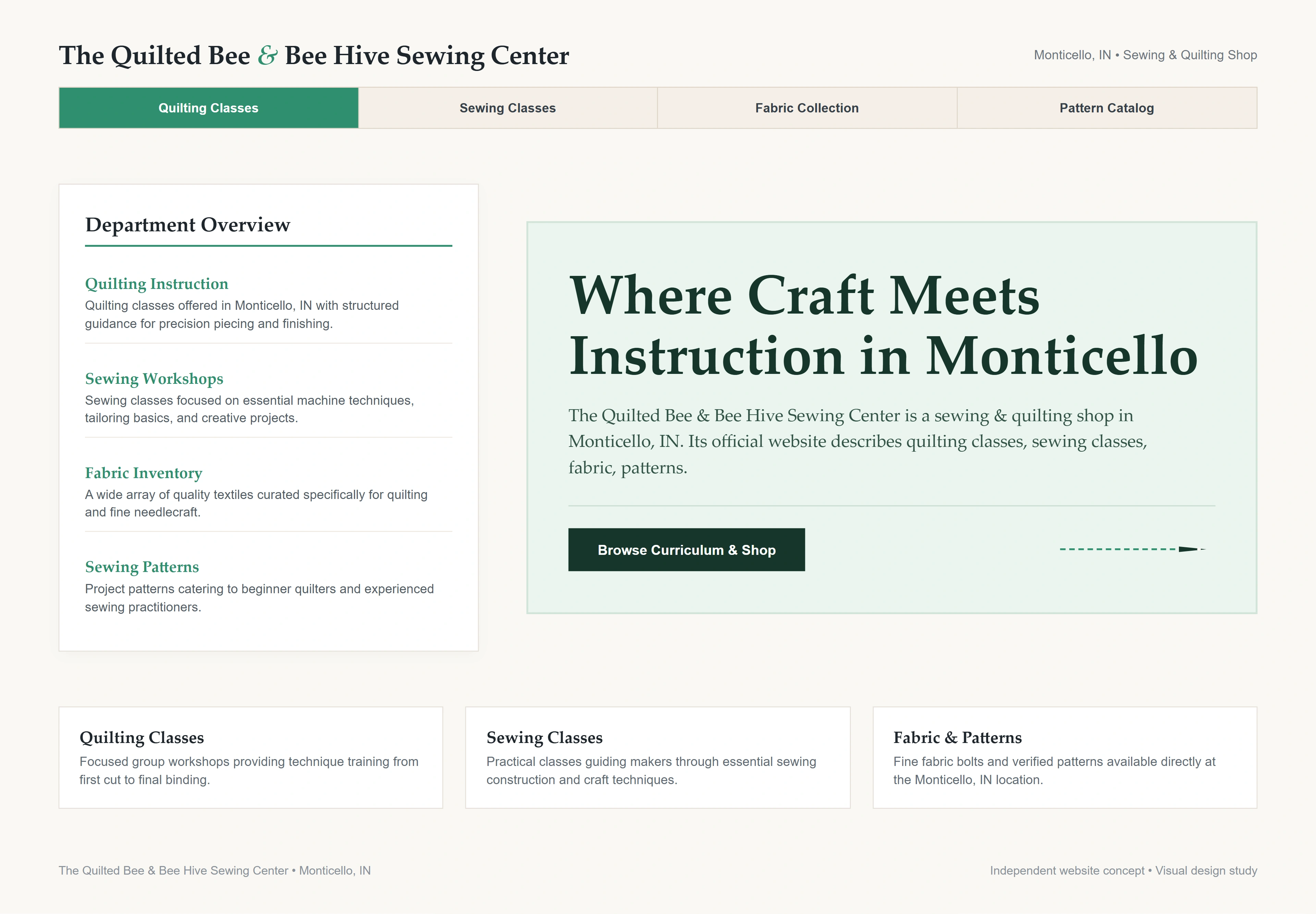Click text Focused group workshops providing technique

pyautogui.click(x=249, y=770)
